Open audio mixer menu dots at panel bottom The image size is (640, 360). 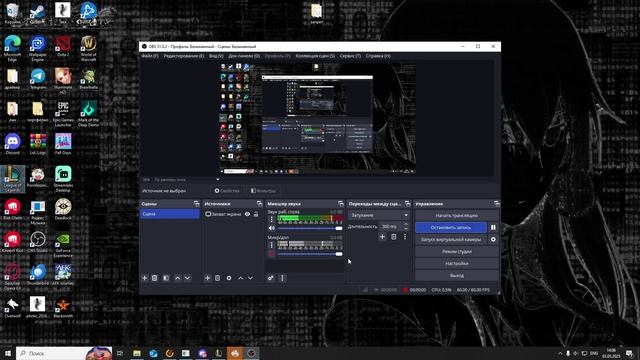pyautogui.click(x=282, y=278)
